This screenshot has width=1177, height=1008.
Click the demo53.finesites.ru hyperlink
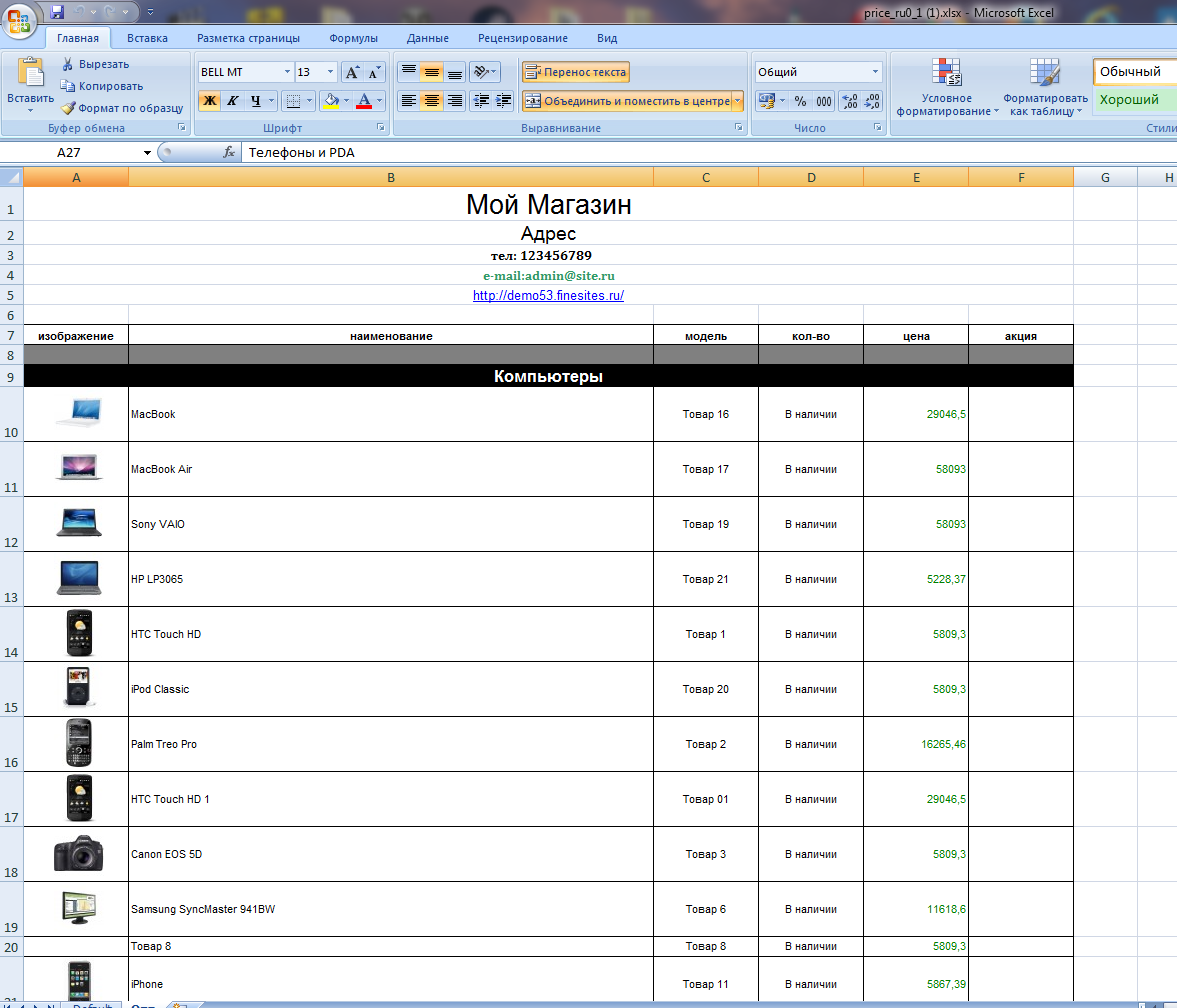click(548, 295)
